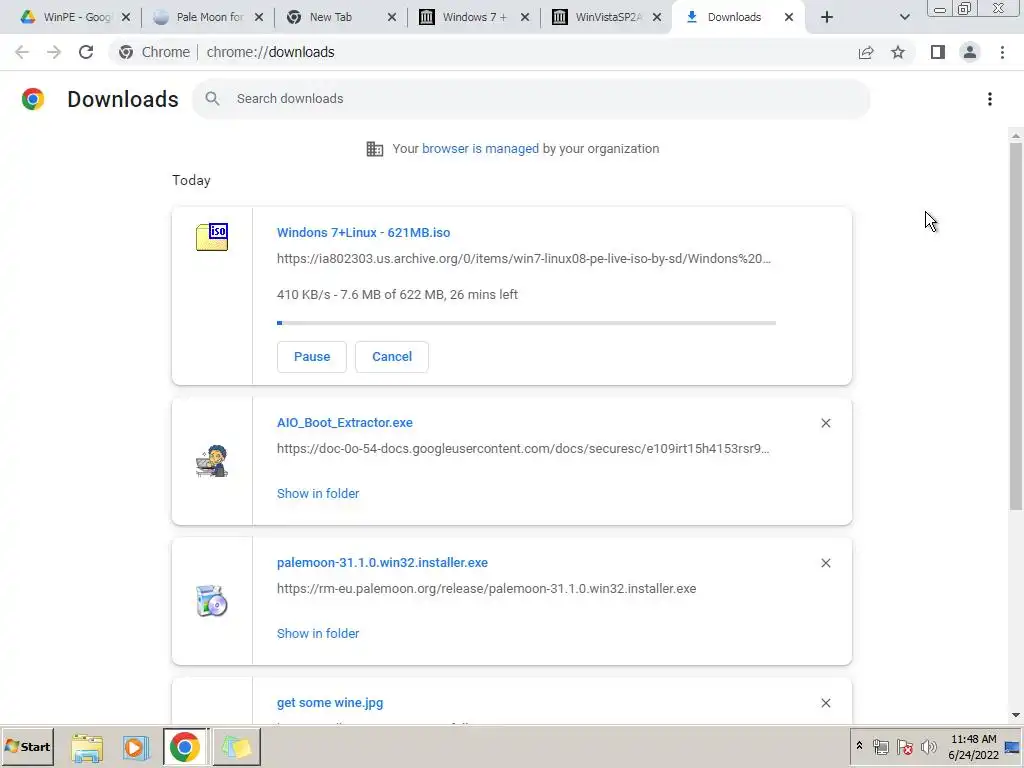Remove get some wine.jpg from the list
The width and height of the screenshot is (1024, 768).
(825, 703)
